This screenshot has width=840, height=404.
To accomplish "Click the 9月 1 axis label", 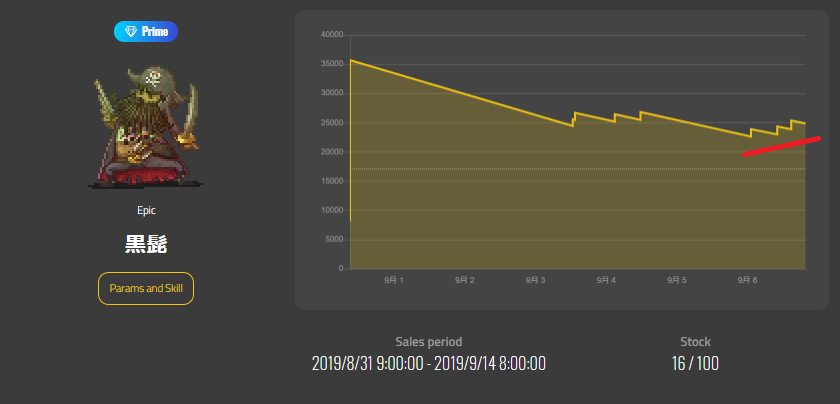I will (394, 280).
